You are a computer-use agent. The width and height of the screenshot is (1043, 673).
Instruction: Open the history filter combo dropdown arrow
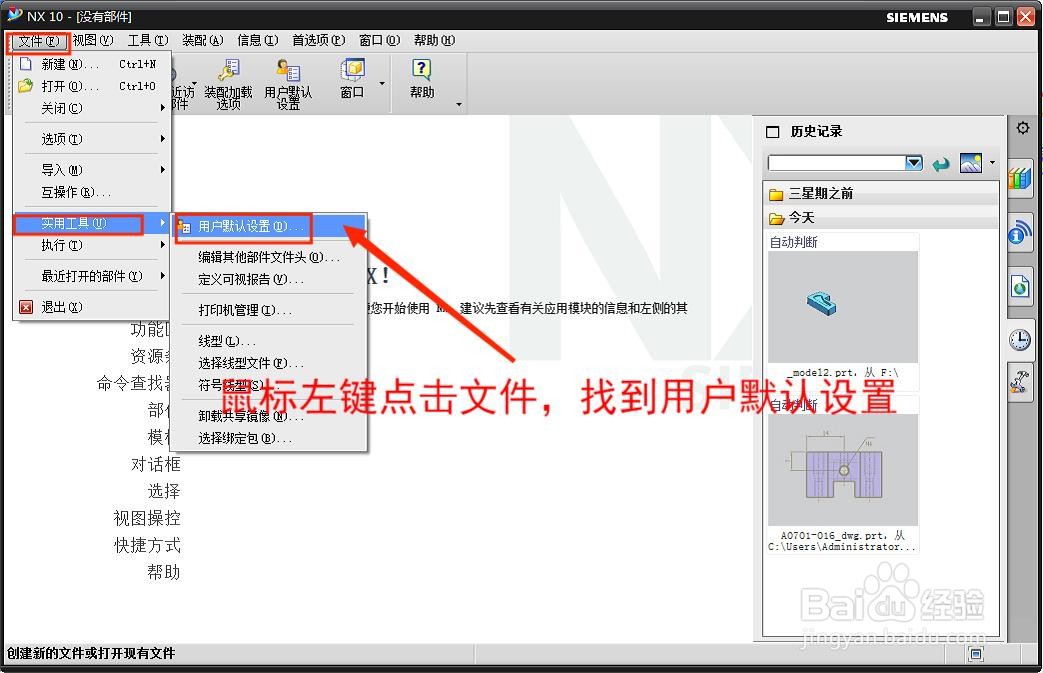pos(914,163)
